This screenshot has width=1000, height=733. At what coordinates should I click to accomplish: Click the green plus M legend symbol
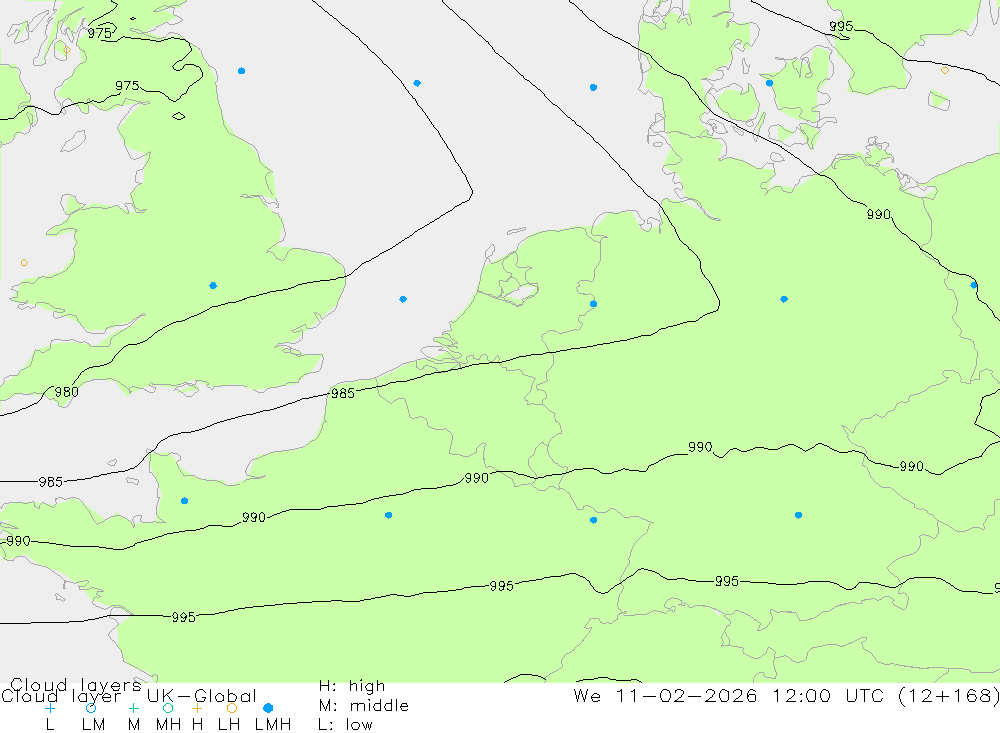pos(133,708)
